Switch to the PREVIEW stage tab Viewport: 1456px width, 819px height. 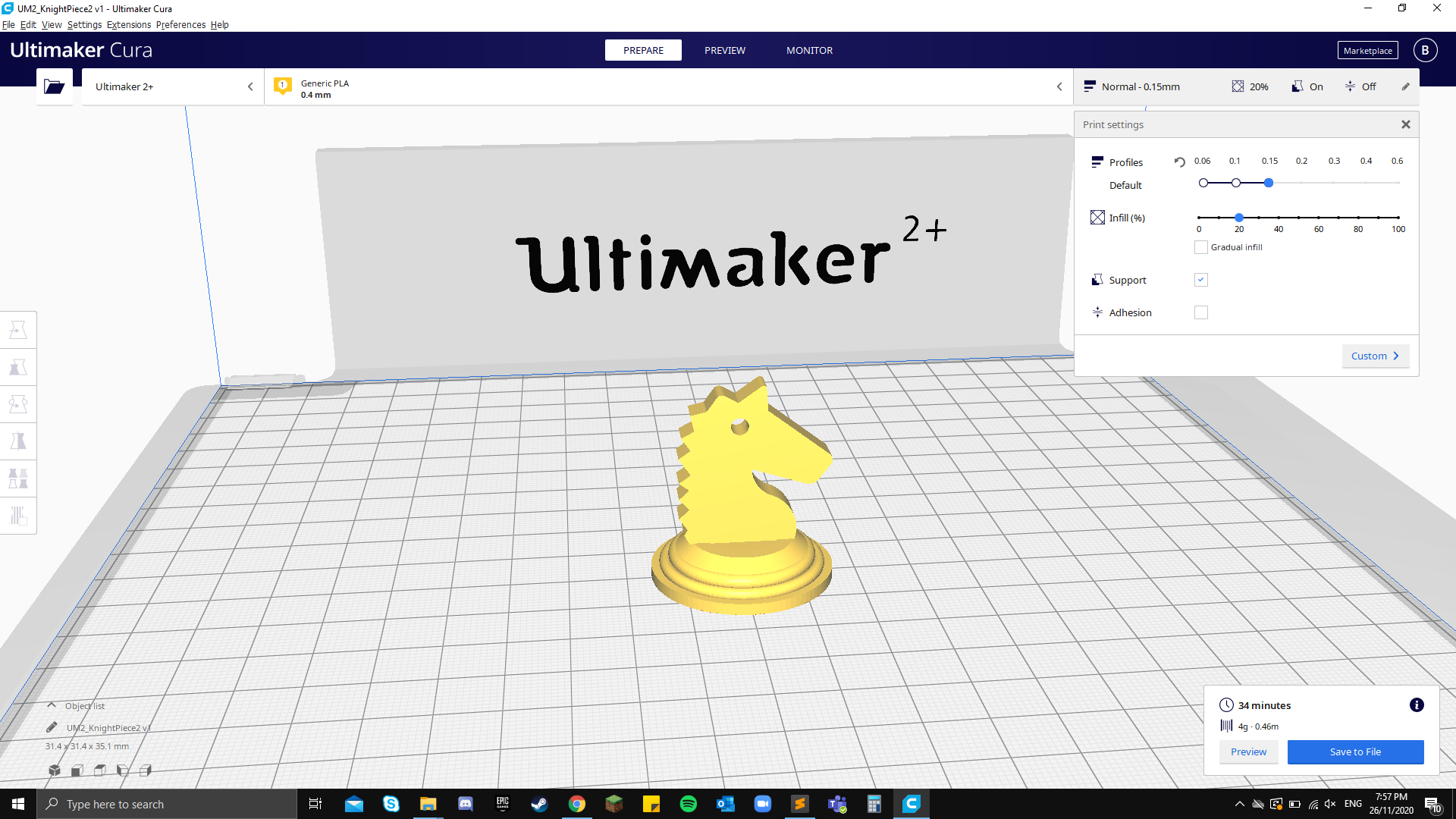(x=725, y=50)
